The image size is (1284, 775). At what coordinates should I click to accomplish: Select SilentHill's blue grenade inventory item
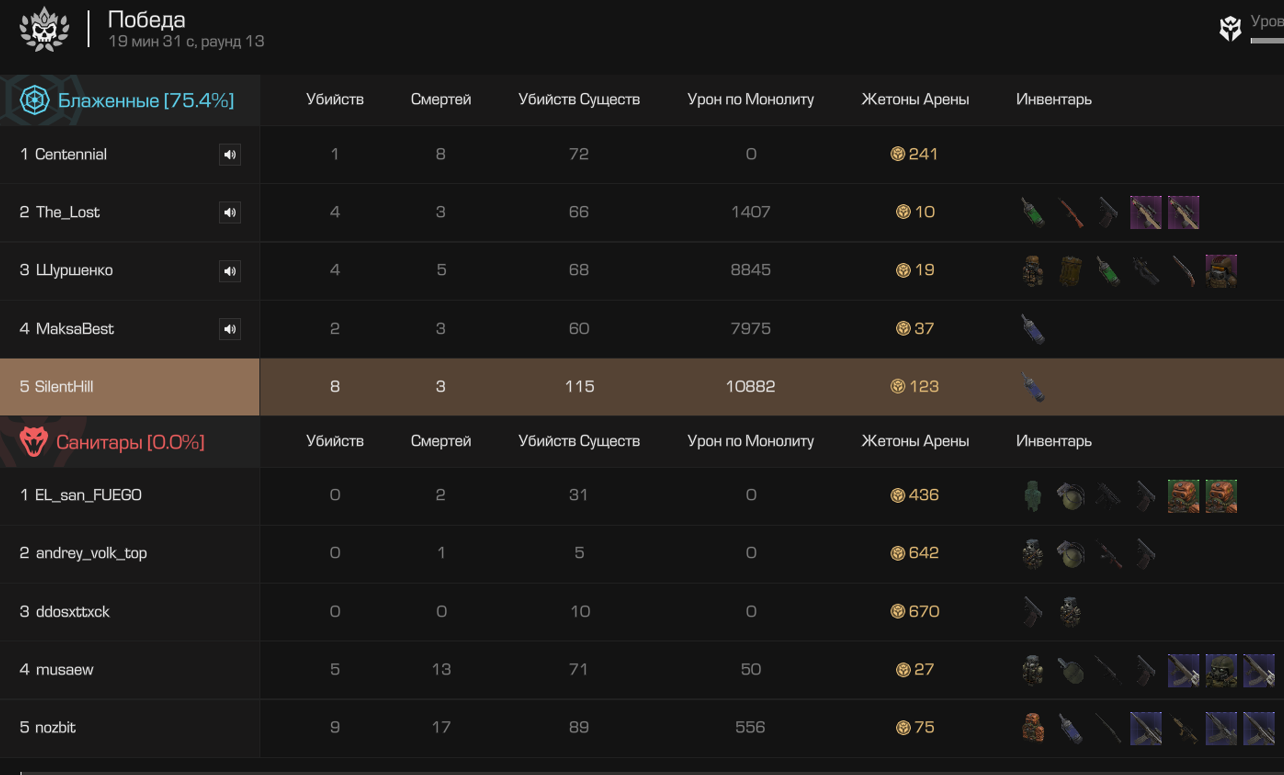1033,387
